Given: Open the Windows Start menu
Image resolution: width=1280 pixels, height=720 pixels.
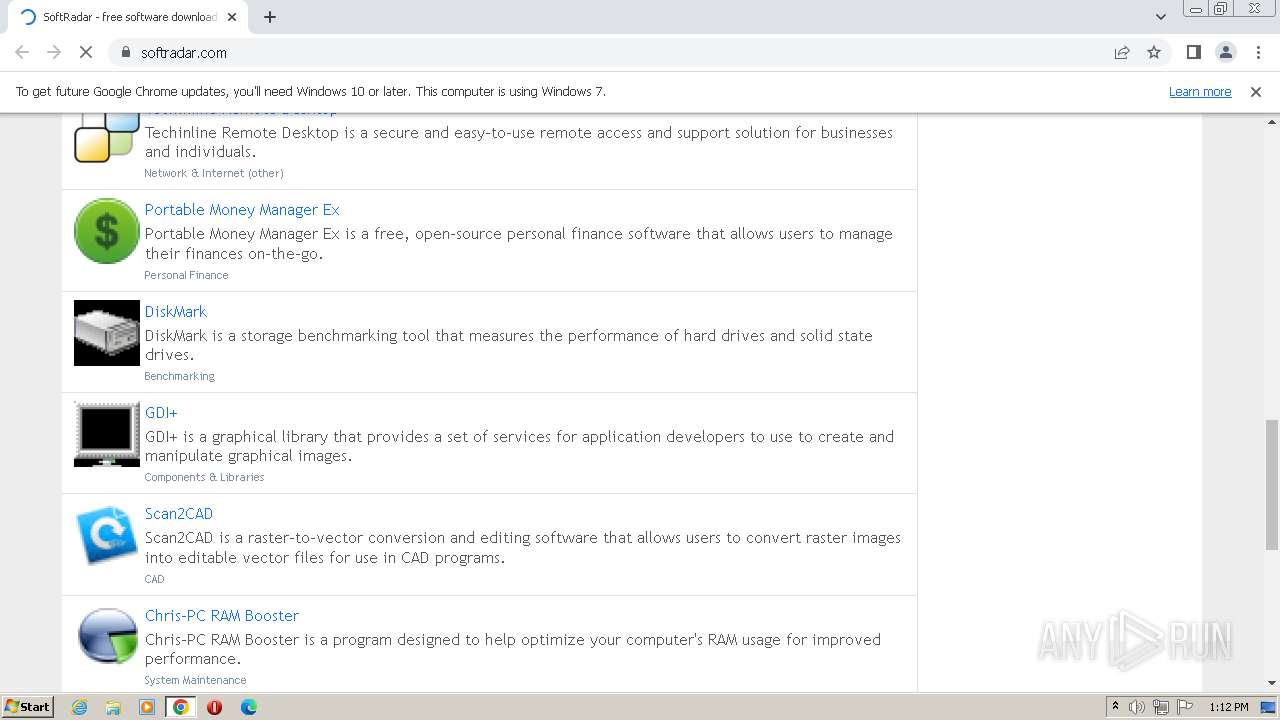Looking at the screenshot, I should [28, 707].
